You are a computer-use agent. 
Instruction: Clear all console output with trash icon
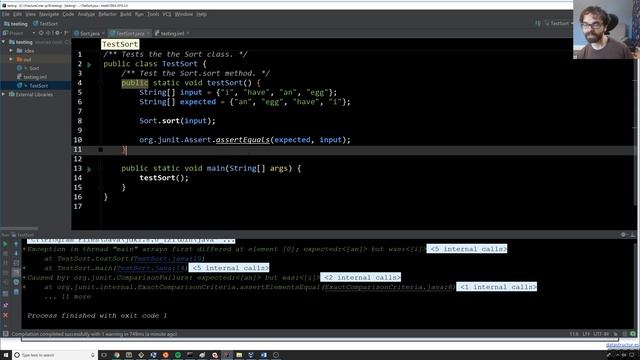click(x=16, y=292)
